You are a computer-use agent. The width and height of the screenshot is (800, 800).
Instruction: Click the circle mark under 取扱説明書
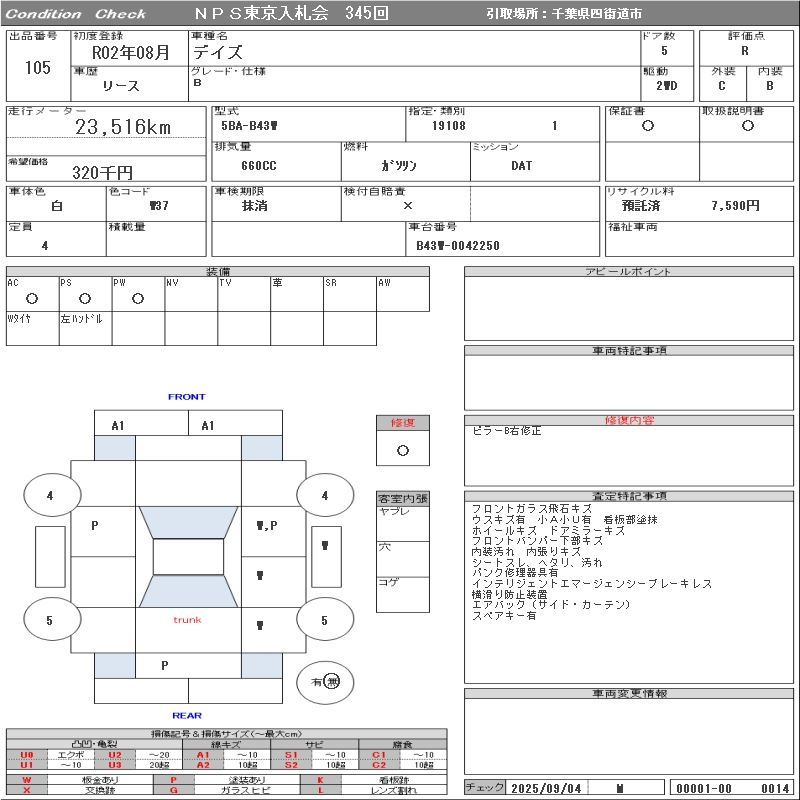point(747,126)
